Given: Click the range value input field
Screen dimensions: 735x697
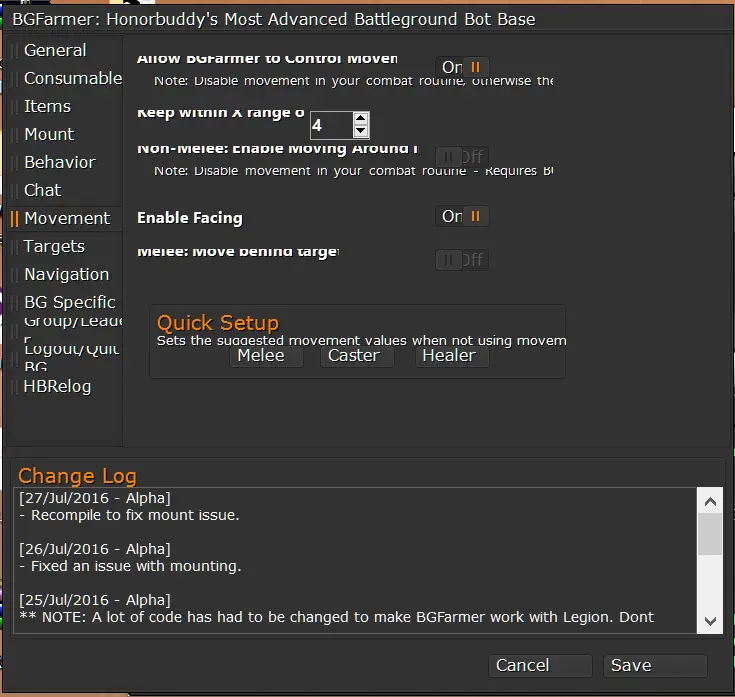Looking at the screenshot, I should (x=331, y=125).
